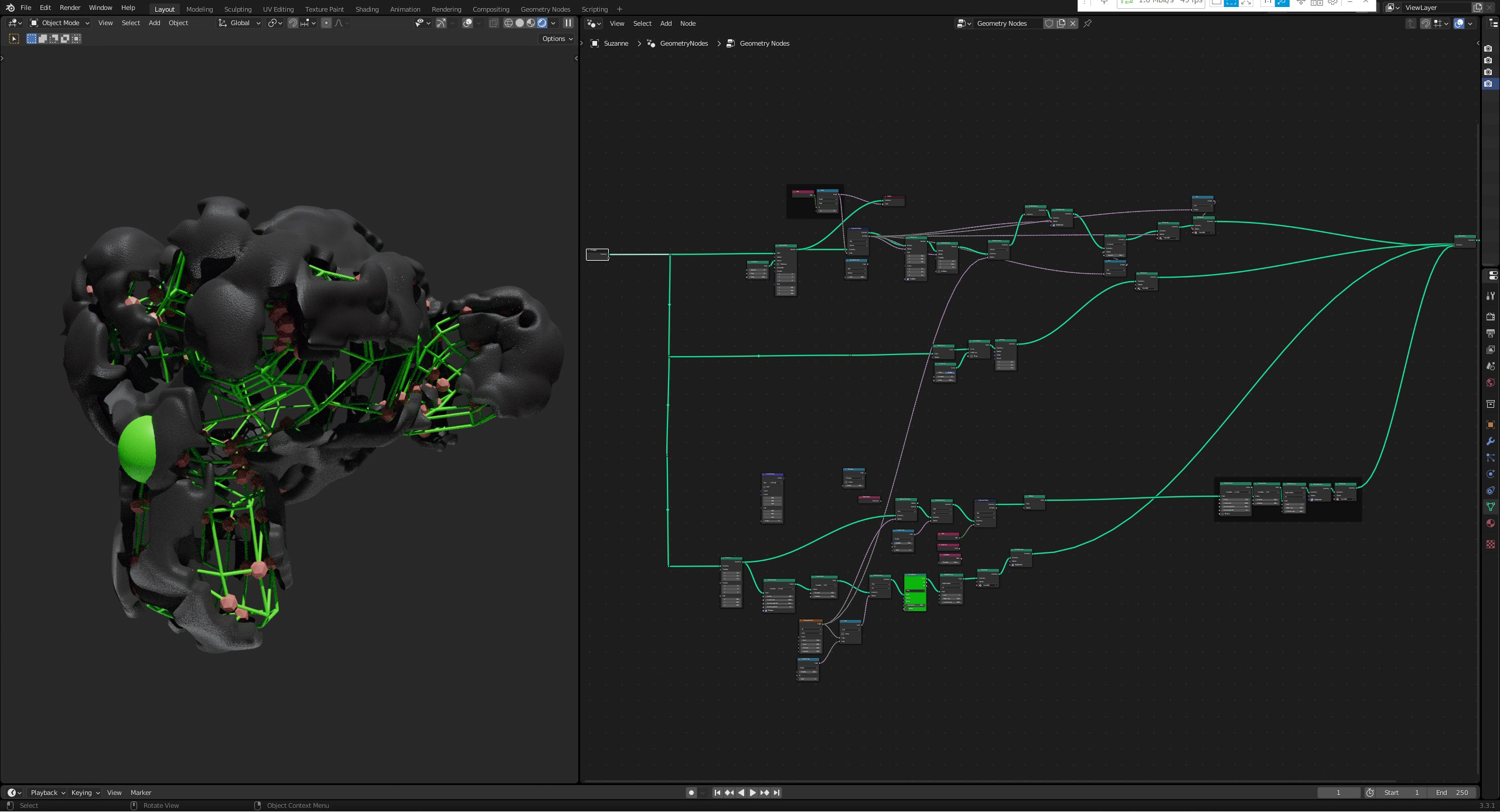Choose the Invert selection mode icon
Image resolution: width=1500 pixels, height=812 pixels.
[x=65, y=39]
